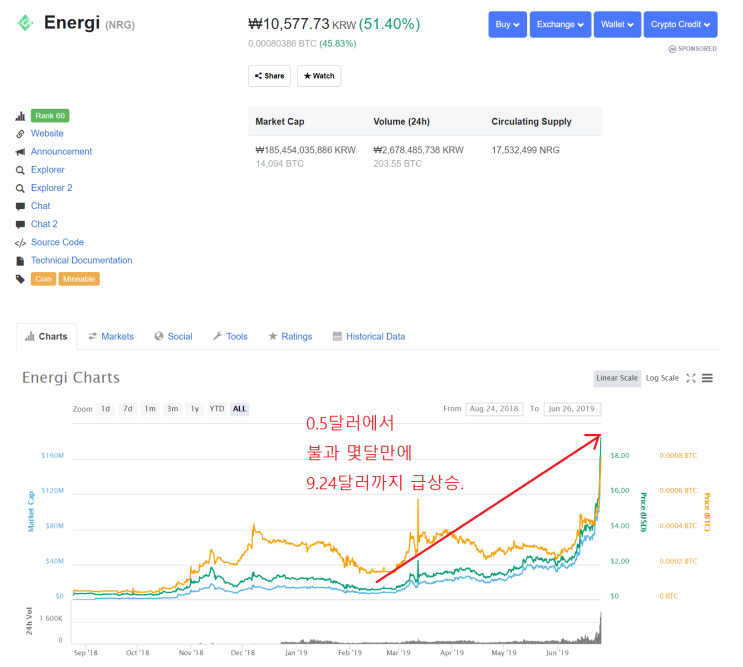Click the 17,532,499 NRG circulating supply value
Image resolution: width=743 pixels, height=667 pixels.
coord(525,150)
